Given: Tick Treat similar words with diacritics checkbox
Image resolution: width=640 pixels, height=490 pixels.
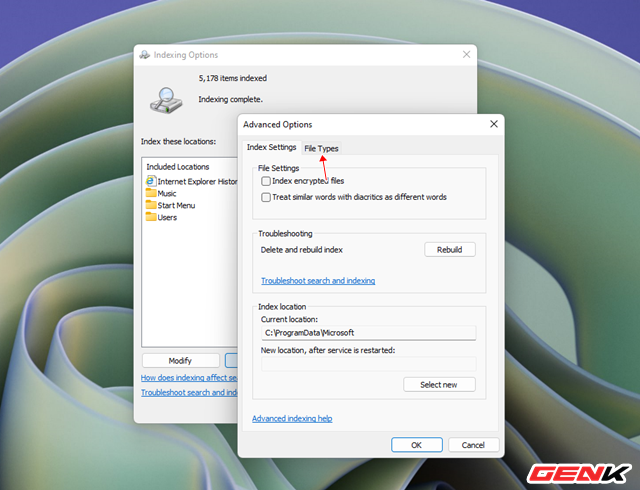Looking at the screenshot, I should (x=266, y=197).
